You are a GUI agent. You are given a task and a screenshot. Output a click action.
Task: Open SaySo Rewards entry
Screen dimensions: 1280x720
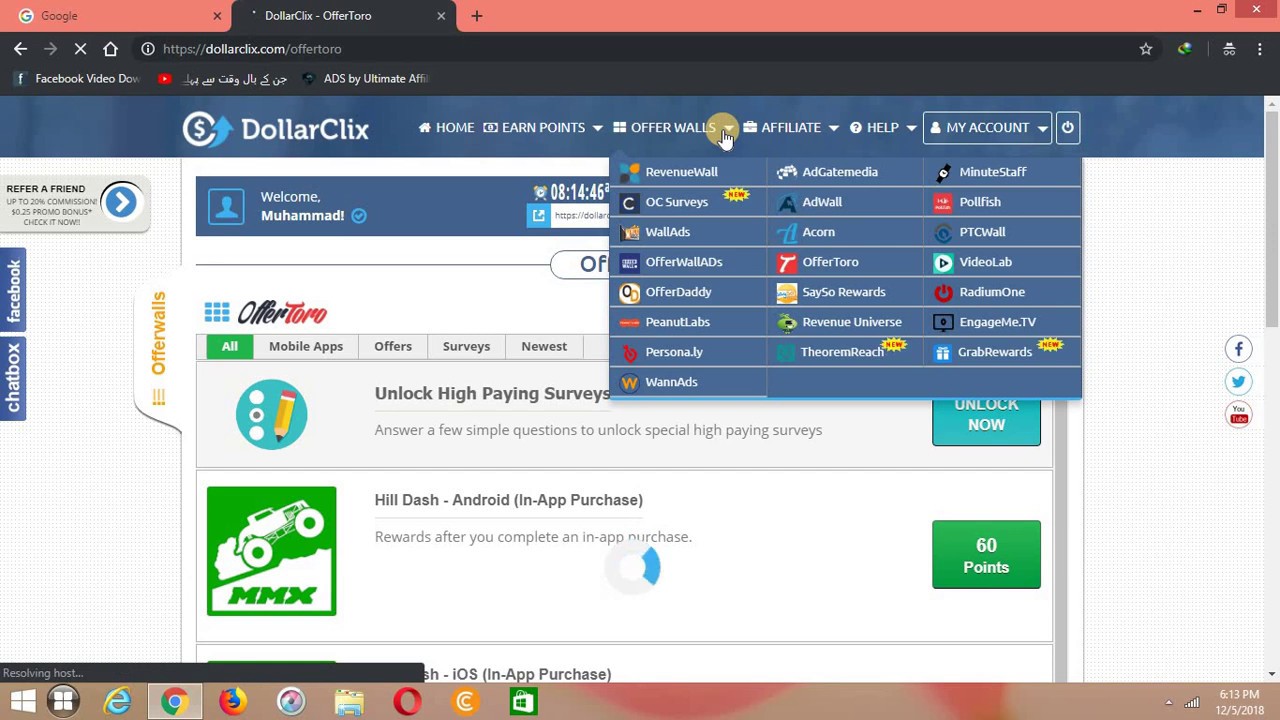click(x=845, y=292)
